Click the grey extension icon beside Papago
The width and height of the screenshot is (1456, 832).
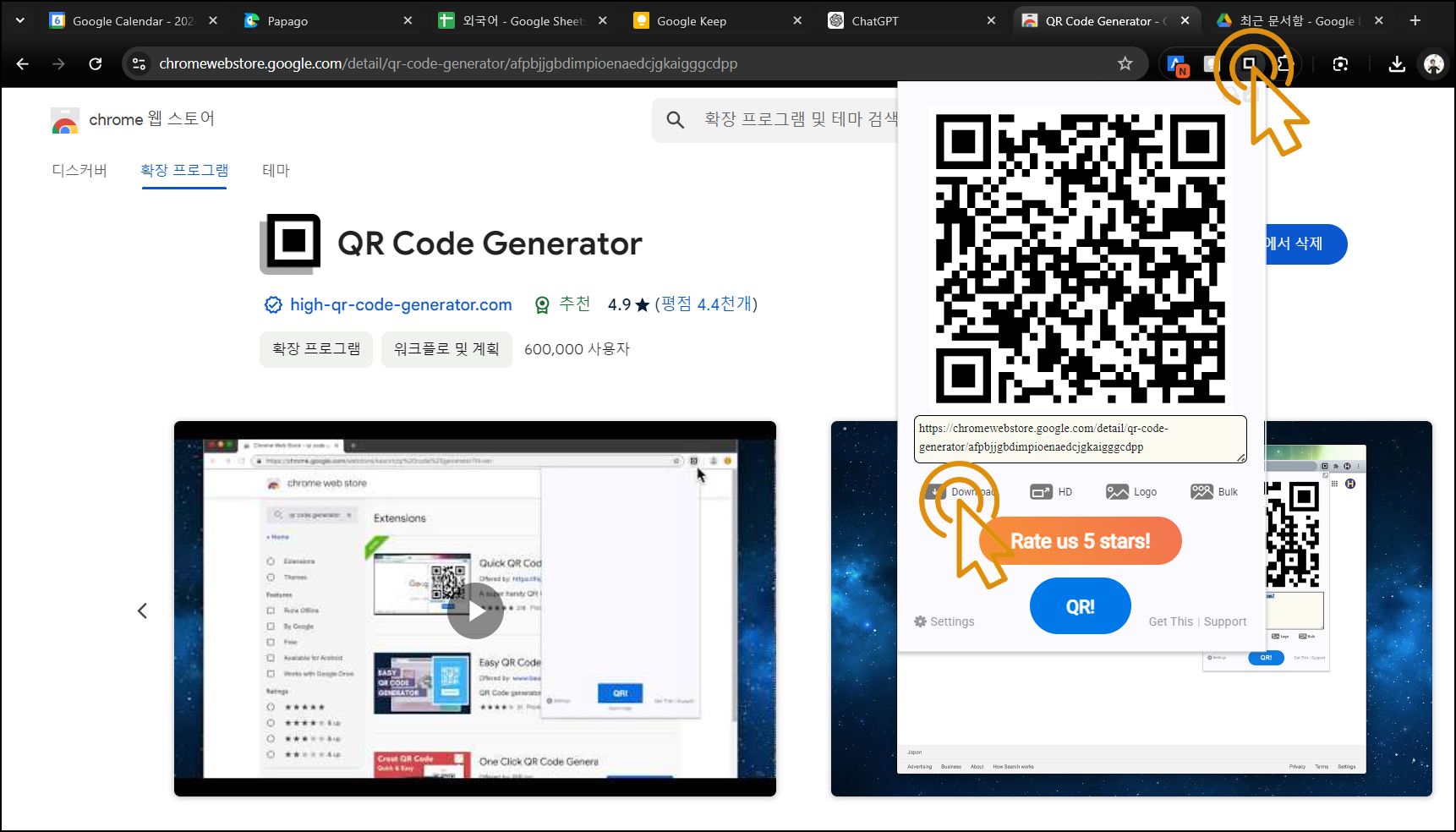pos(1211,63)
